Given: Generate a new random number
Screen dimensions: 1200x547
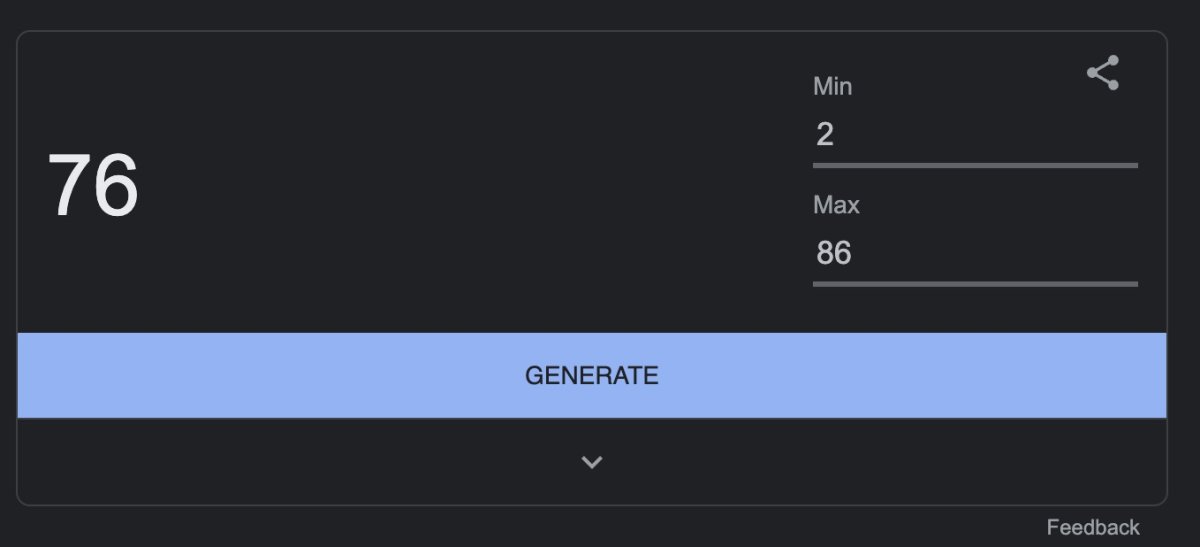Looking at the screenshot, I should (592, 375).
